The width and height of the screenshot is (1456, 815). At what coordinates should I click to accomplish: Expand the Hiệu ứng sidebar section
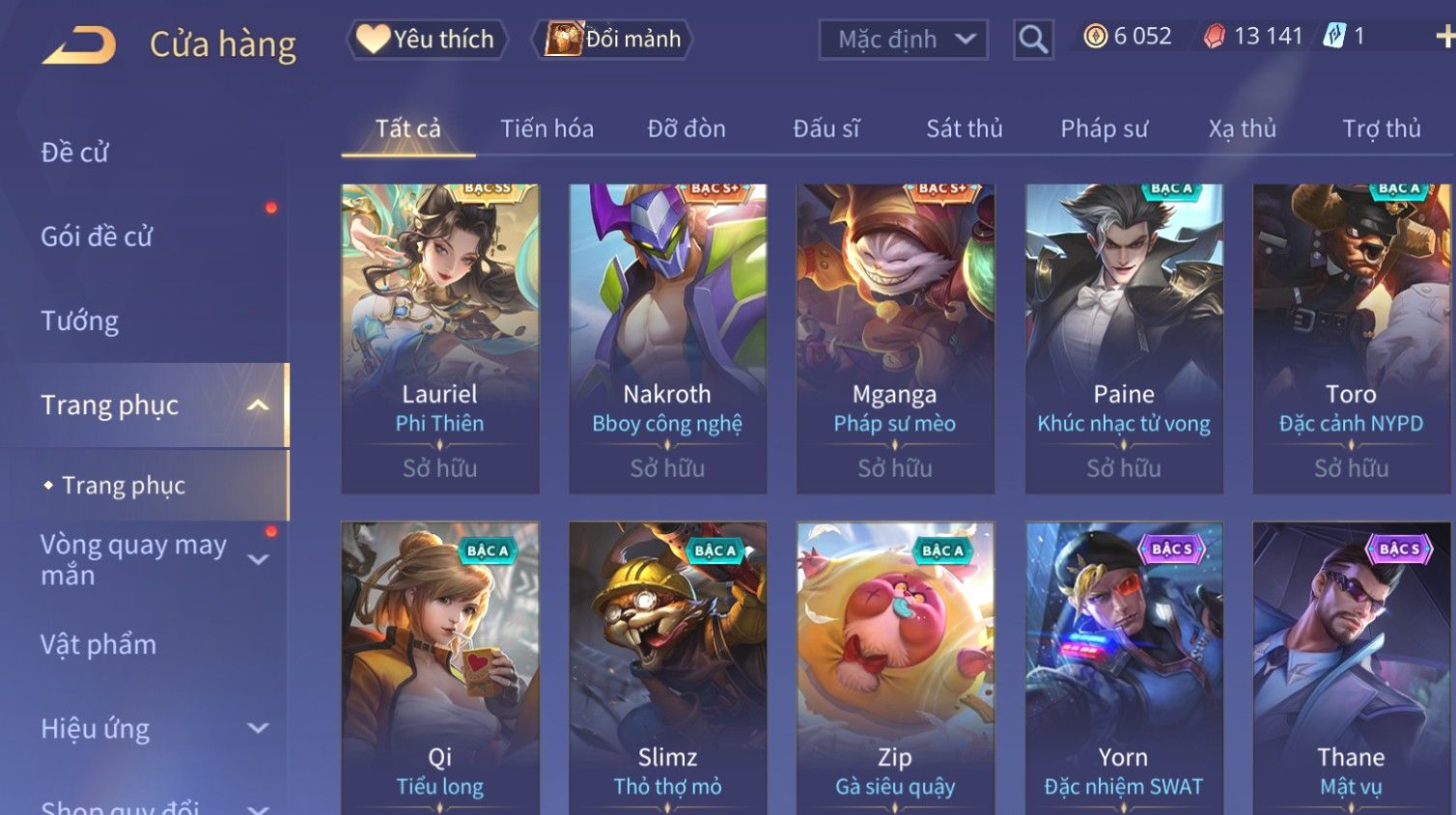tap(258, 728)
